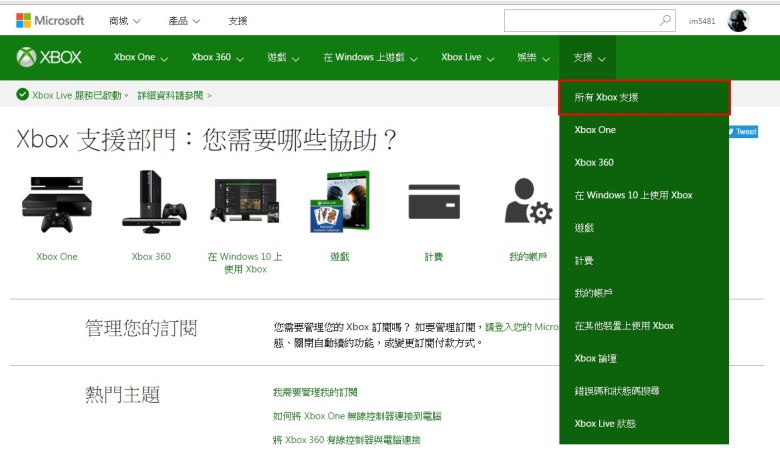
Task: Open the user profile avatar
Action: coord(738,20)
